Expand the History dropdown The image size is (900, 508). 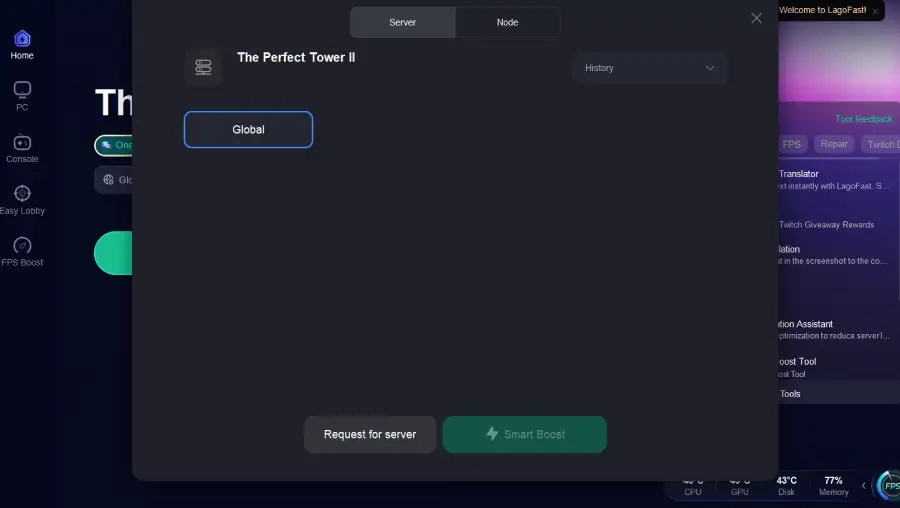coord(650,68)
